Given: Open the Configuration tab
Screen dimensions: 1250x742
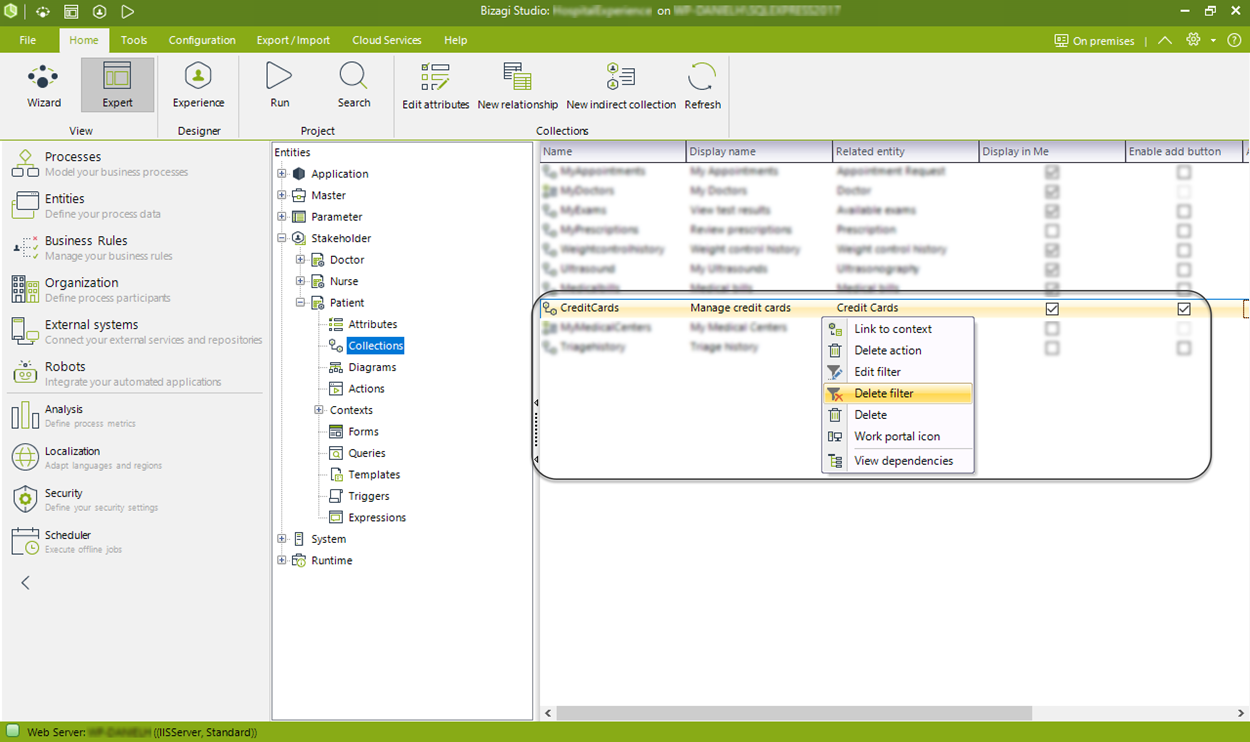Looking at the screenshot, I should 202,40.
